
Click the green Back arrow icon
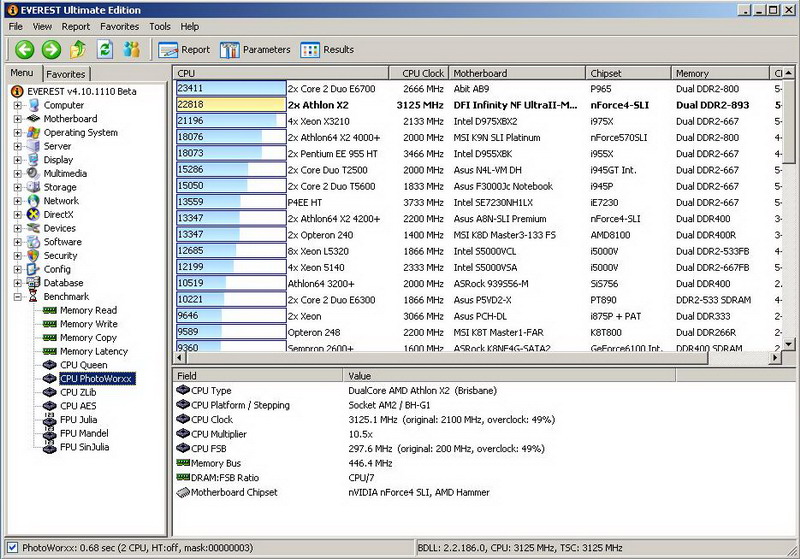click(25, 49)
